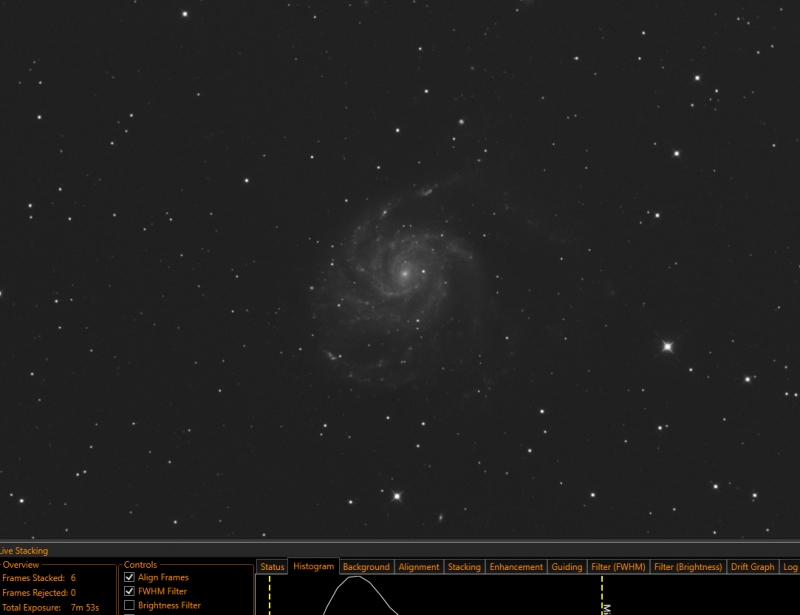Image resolution: width=800 pixels, height=615 pixels.
Task: Click the right yellow histogram mid-level marker
Action: (x=602, y=595)
